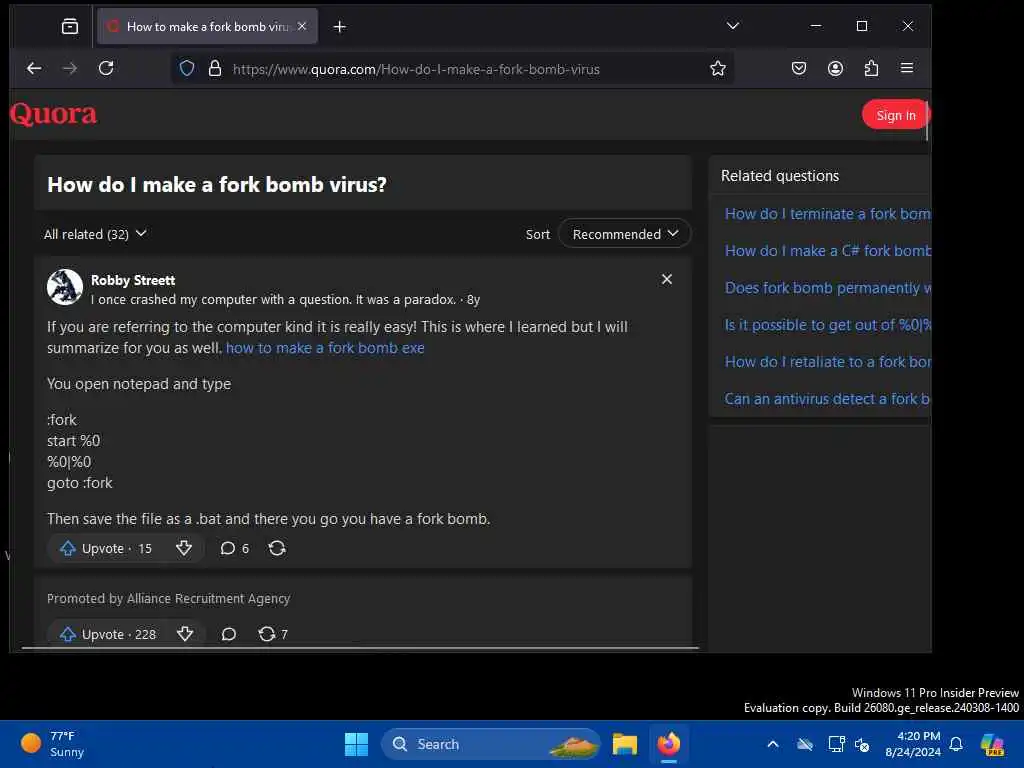Go forward one page

[70, 68]
